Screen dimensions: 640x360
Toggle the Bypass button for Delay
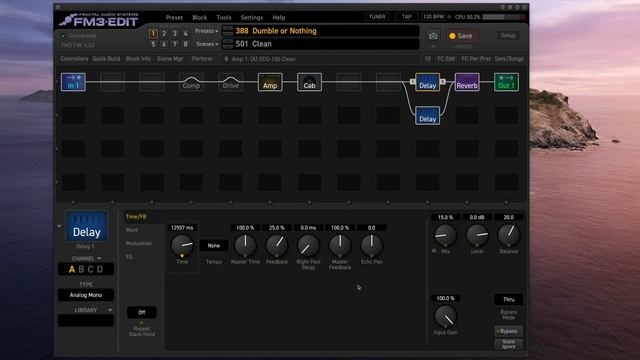tap(508, 331)
